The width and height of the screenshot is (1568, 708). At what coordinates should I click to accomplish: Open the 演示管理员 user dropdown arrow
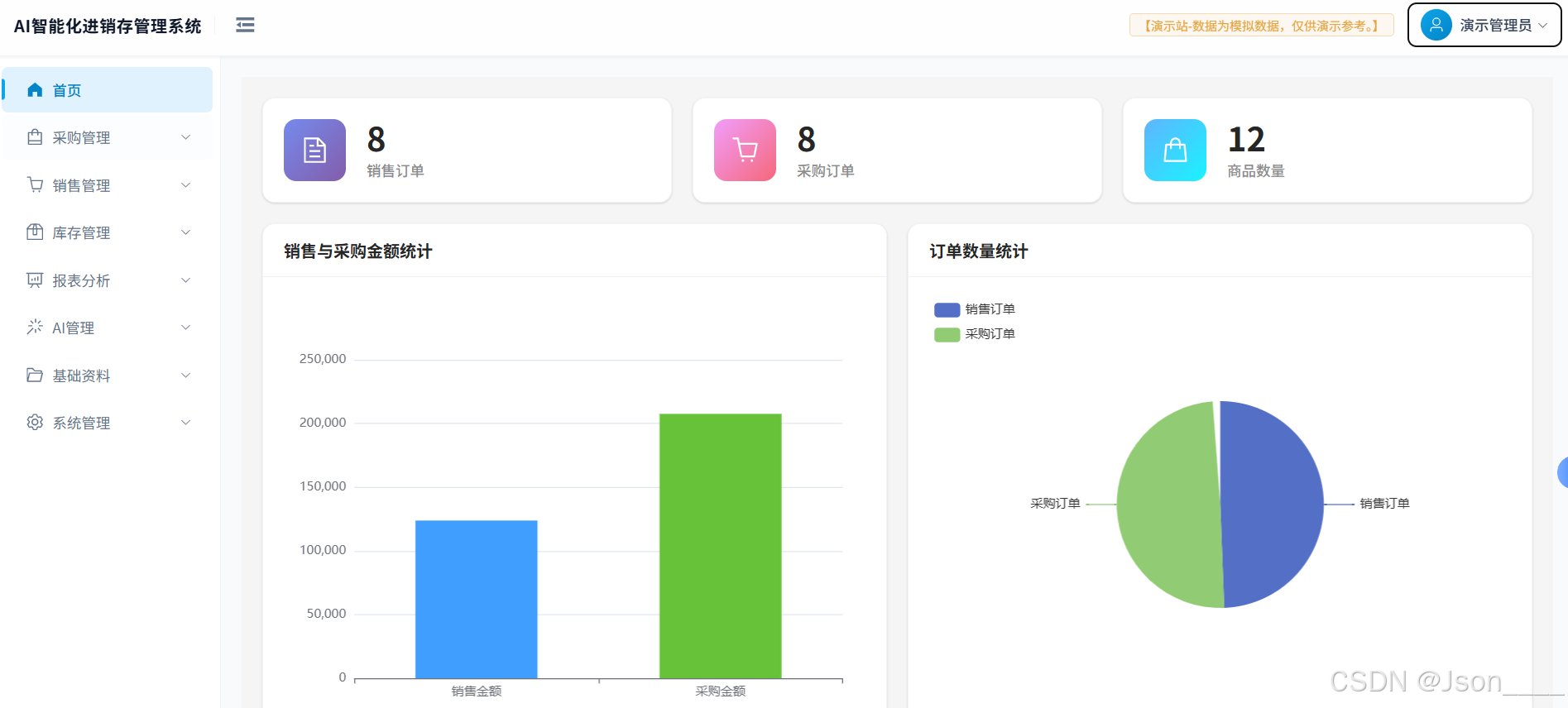coord(1542,26)
